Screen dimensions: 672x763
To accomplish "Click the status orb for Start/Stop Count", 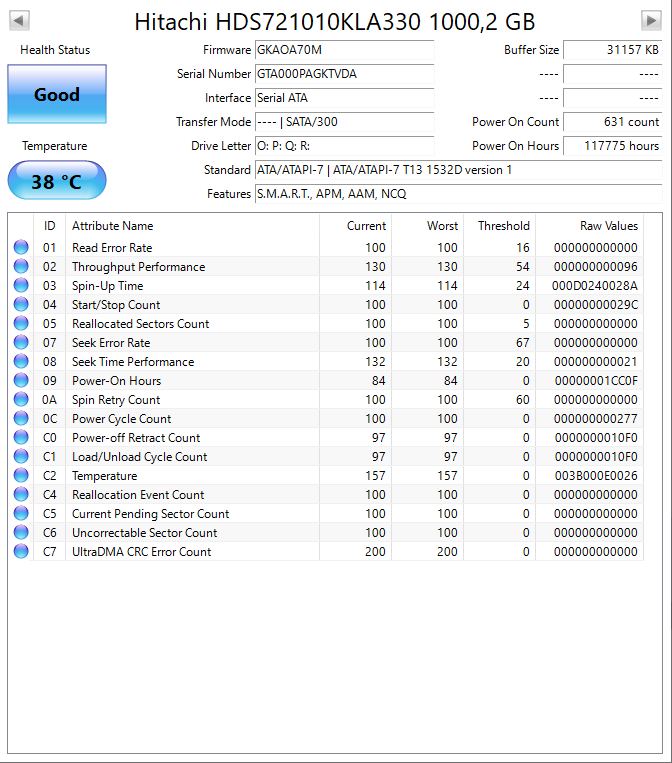I will point(21,304).
